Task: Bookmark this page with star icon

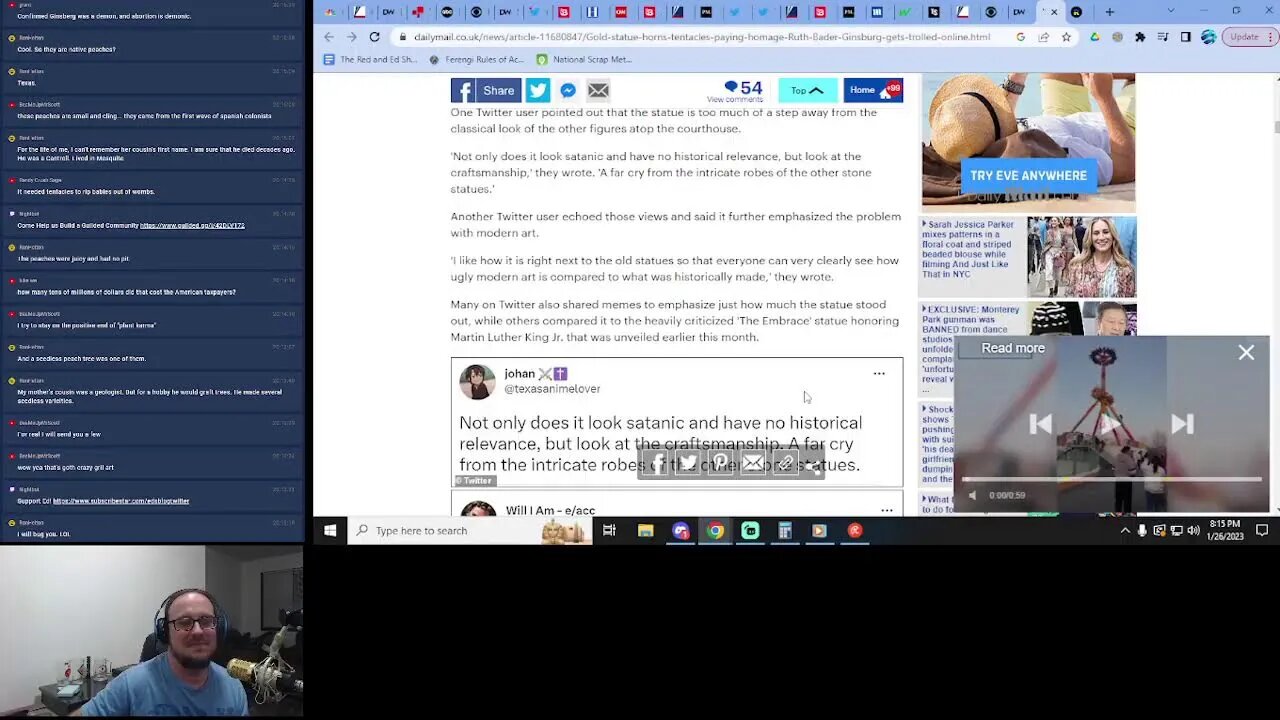Action: coord(1066,37)
